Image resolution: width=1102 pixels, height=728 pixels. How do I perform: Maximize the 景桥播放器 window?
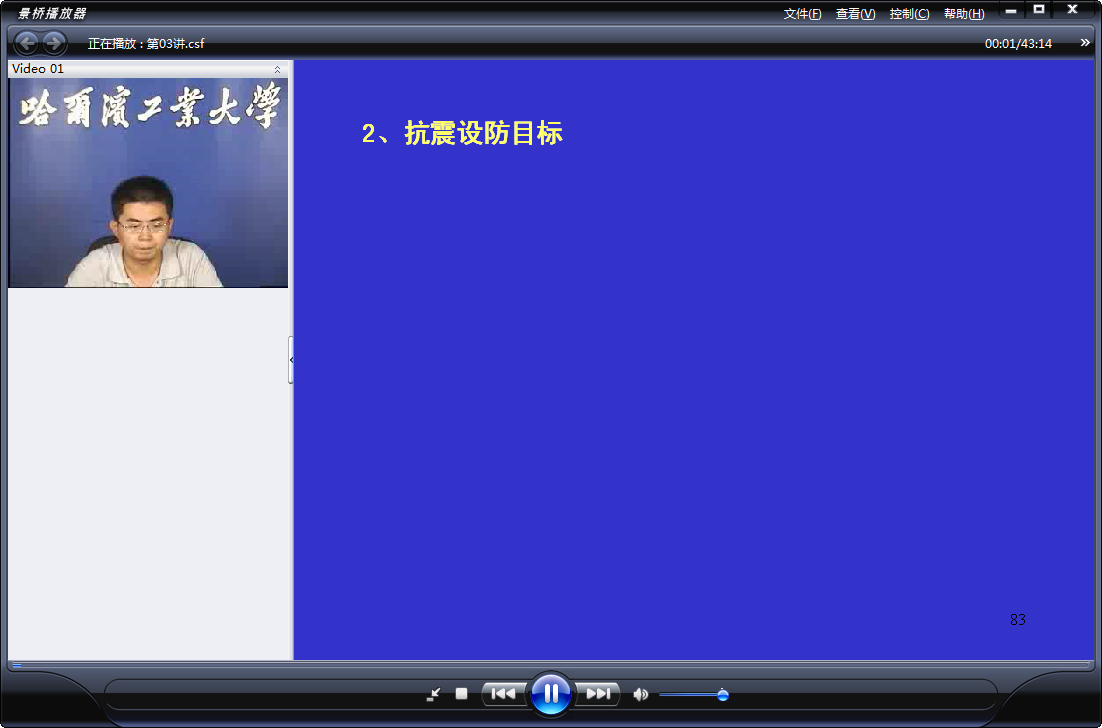click(x=1039, y=9)
